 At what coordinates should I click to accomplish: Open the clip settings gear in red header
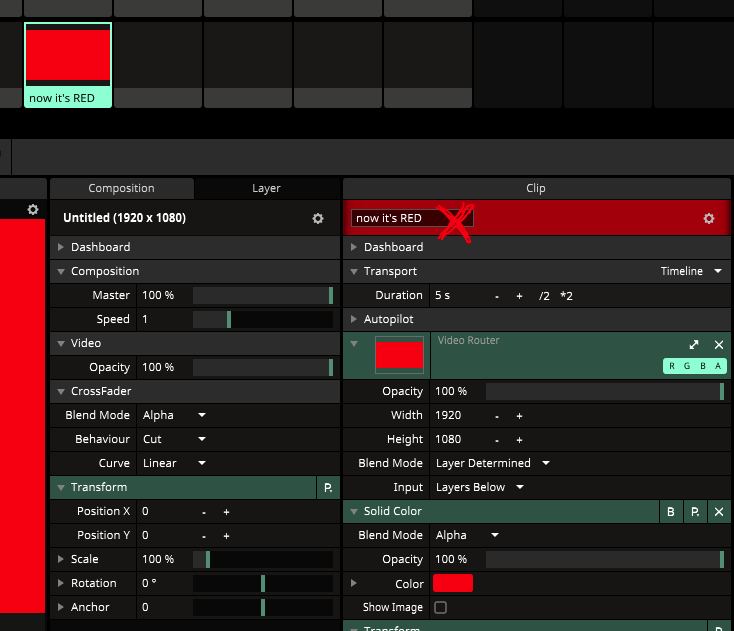click(x=709, y=218)
